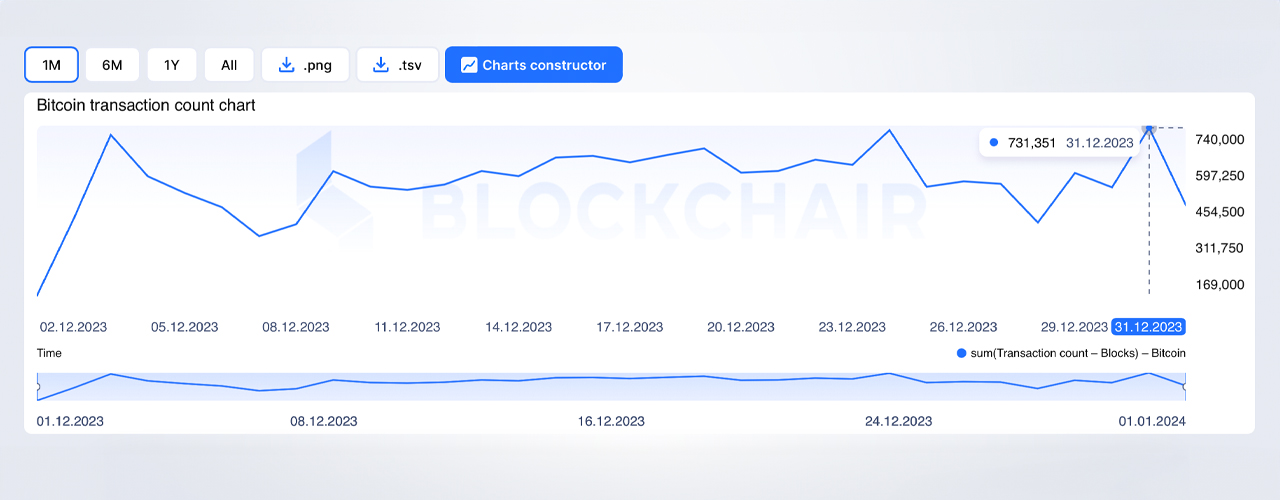
Task: Switch to the 1Y time range
Action: (x=171, y=65)
